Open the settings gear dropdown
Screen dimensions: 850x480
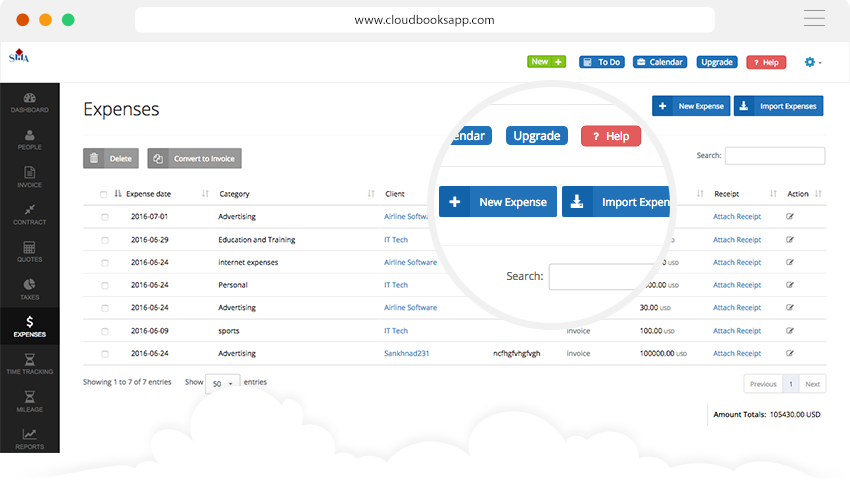[813, 62]
